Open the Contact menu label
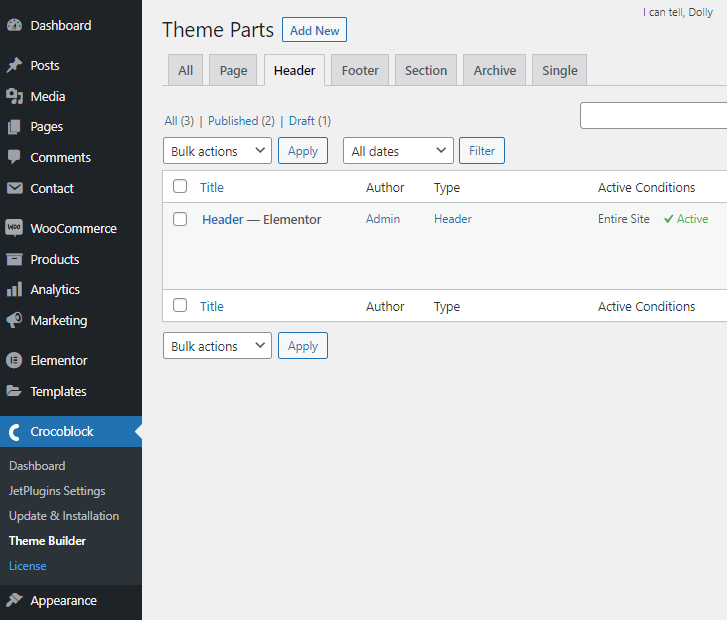The image size is (727, 620). [x=52, y=188]
